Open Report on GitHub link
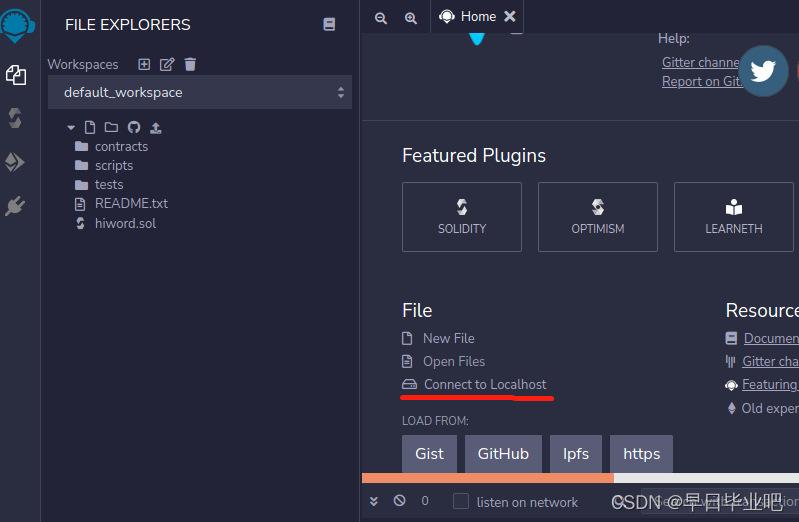The image size is (799, 522). [702, 81]
